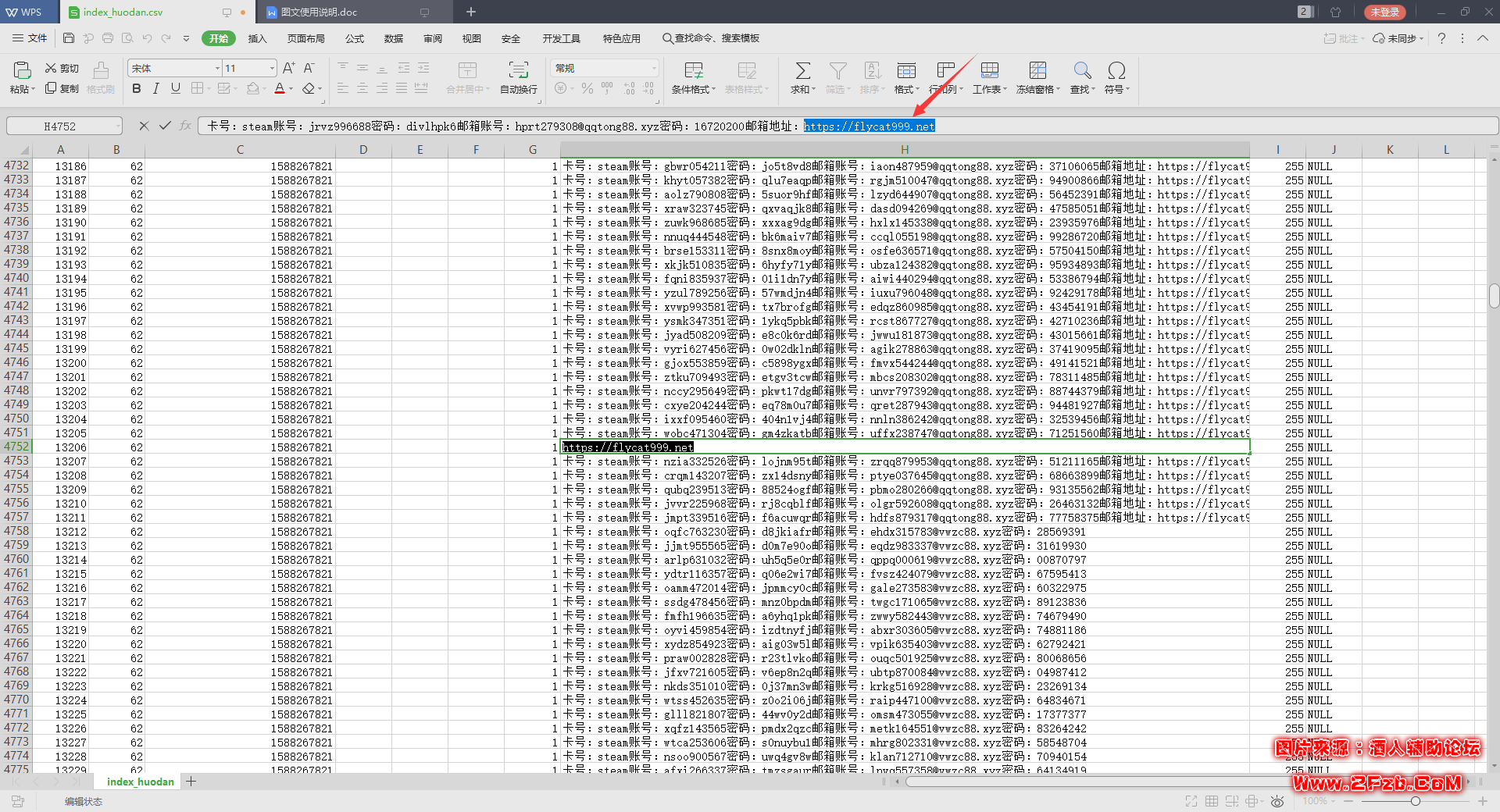Increase font size with the A+ icon
The height and width of the screenshot is (812, 1500).
click(x=289, y=68)
